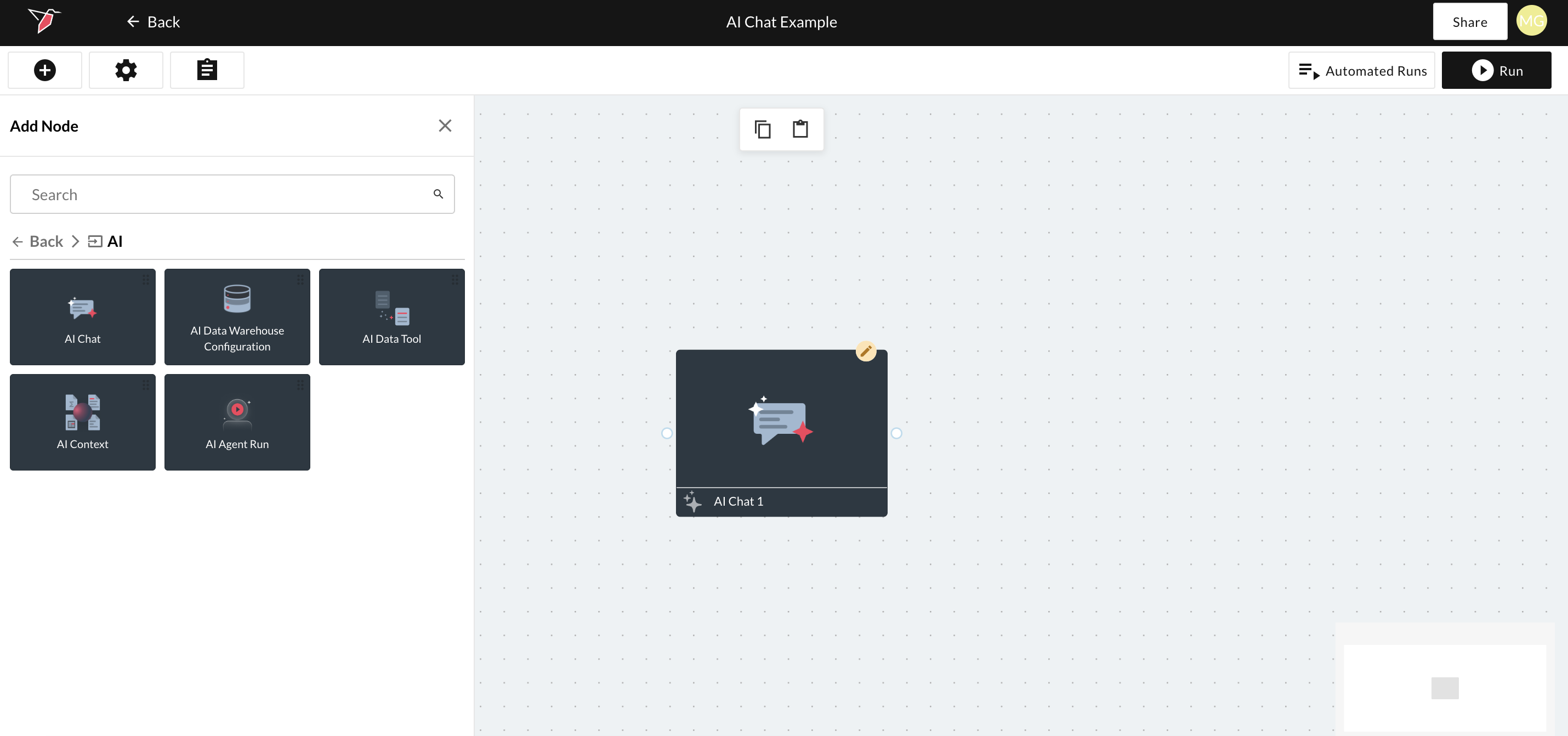Screen dimensions: 1568x736
Task: Select the AI Context node tile
Action: [83, 422]
